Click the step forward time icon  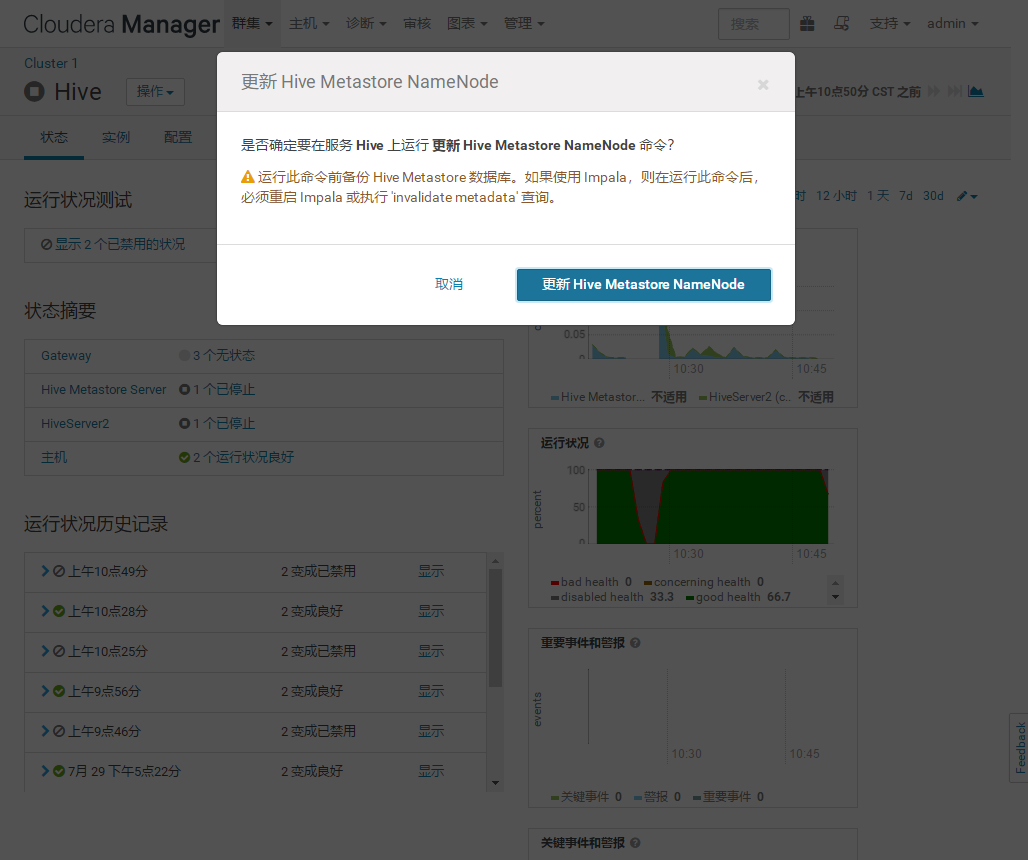coord(934,91)
